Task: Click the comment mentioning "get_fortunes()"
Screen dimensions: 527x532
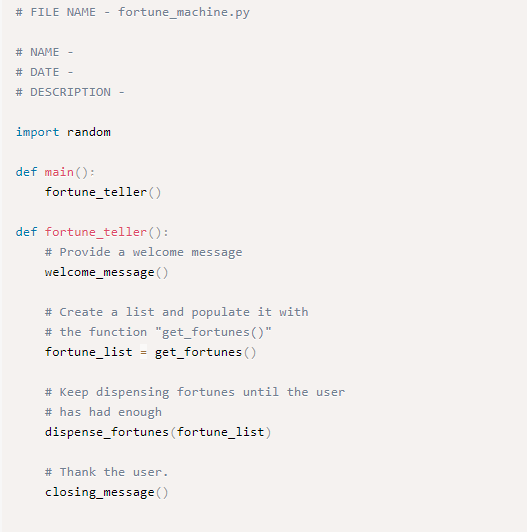Action: coord(158,332)
